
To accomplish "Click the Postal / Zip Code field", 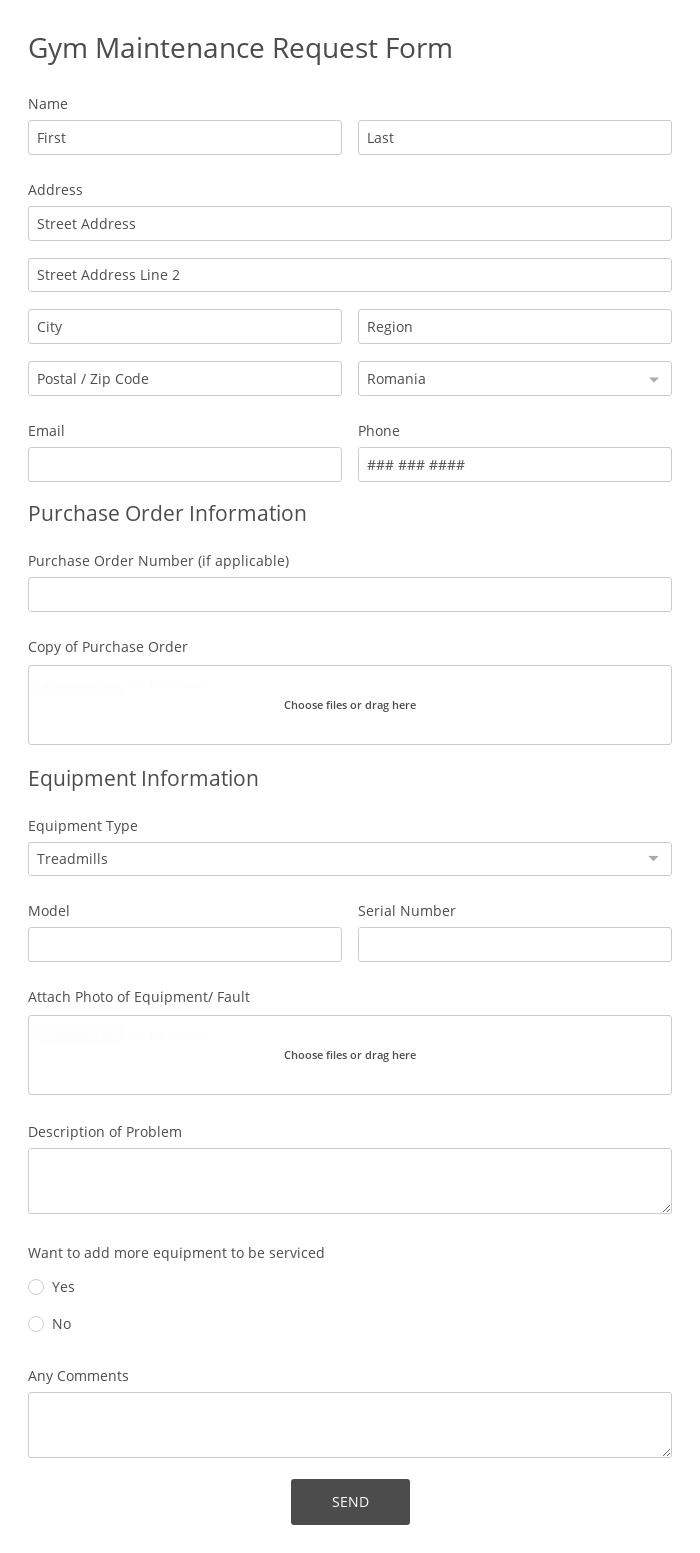I will click(x=185, y=378).
